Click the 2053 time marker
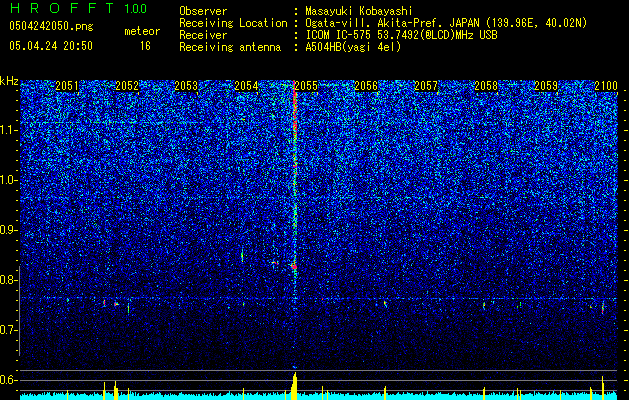Screen dimensions: 629x400 [187, 86]
